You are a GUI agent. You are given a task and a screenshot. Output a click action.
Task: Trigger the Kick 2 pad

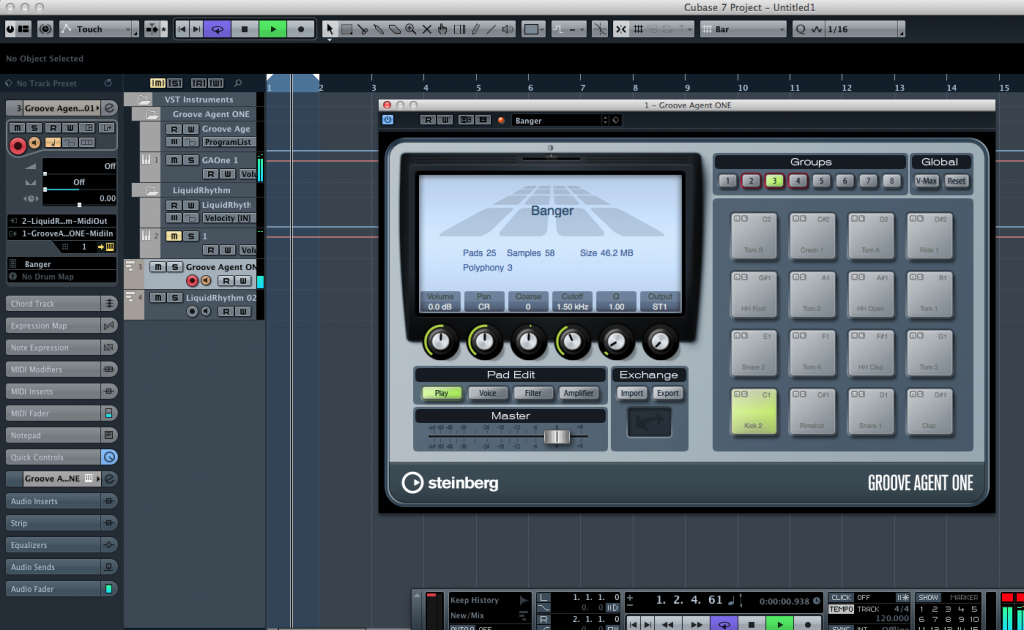pos(754,411)
